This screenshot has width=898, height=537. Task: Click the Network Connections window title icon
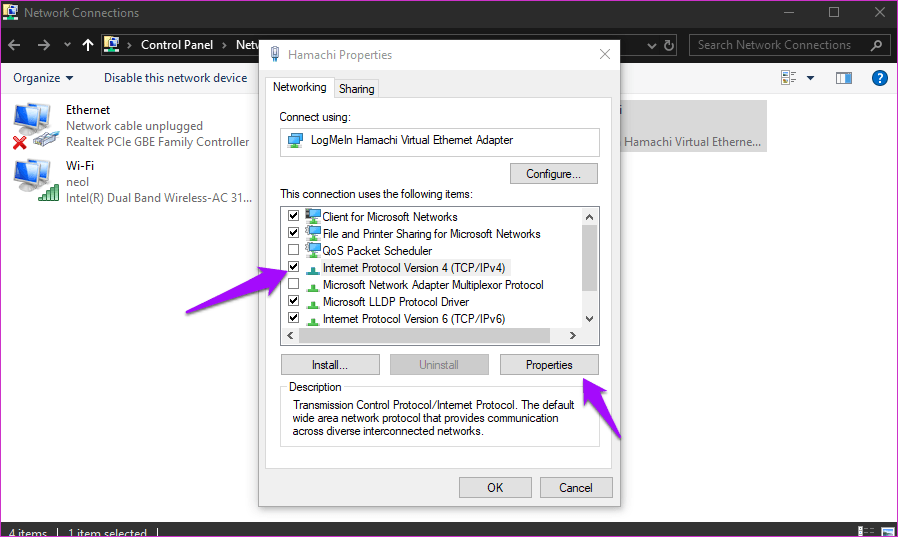(10, 12)
